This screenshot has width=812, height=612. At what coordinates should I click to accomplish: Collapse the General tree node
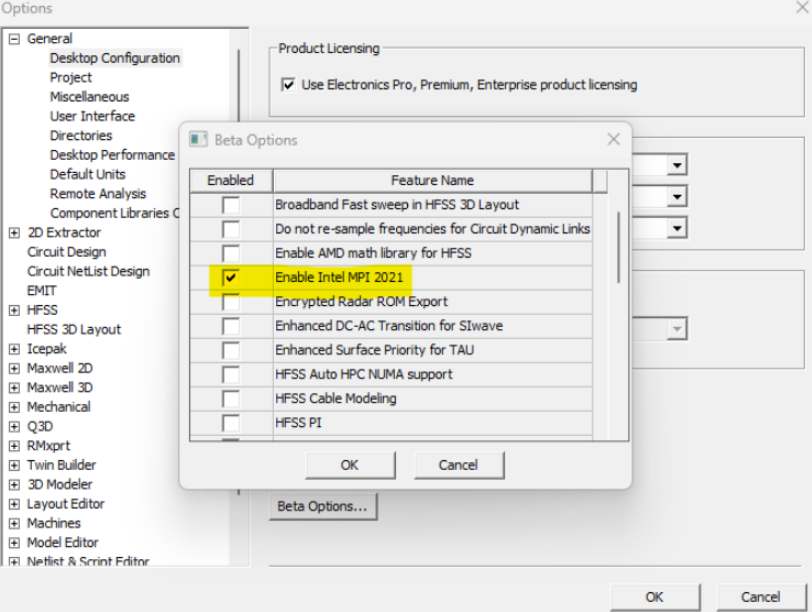pos(14,39)
